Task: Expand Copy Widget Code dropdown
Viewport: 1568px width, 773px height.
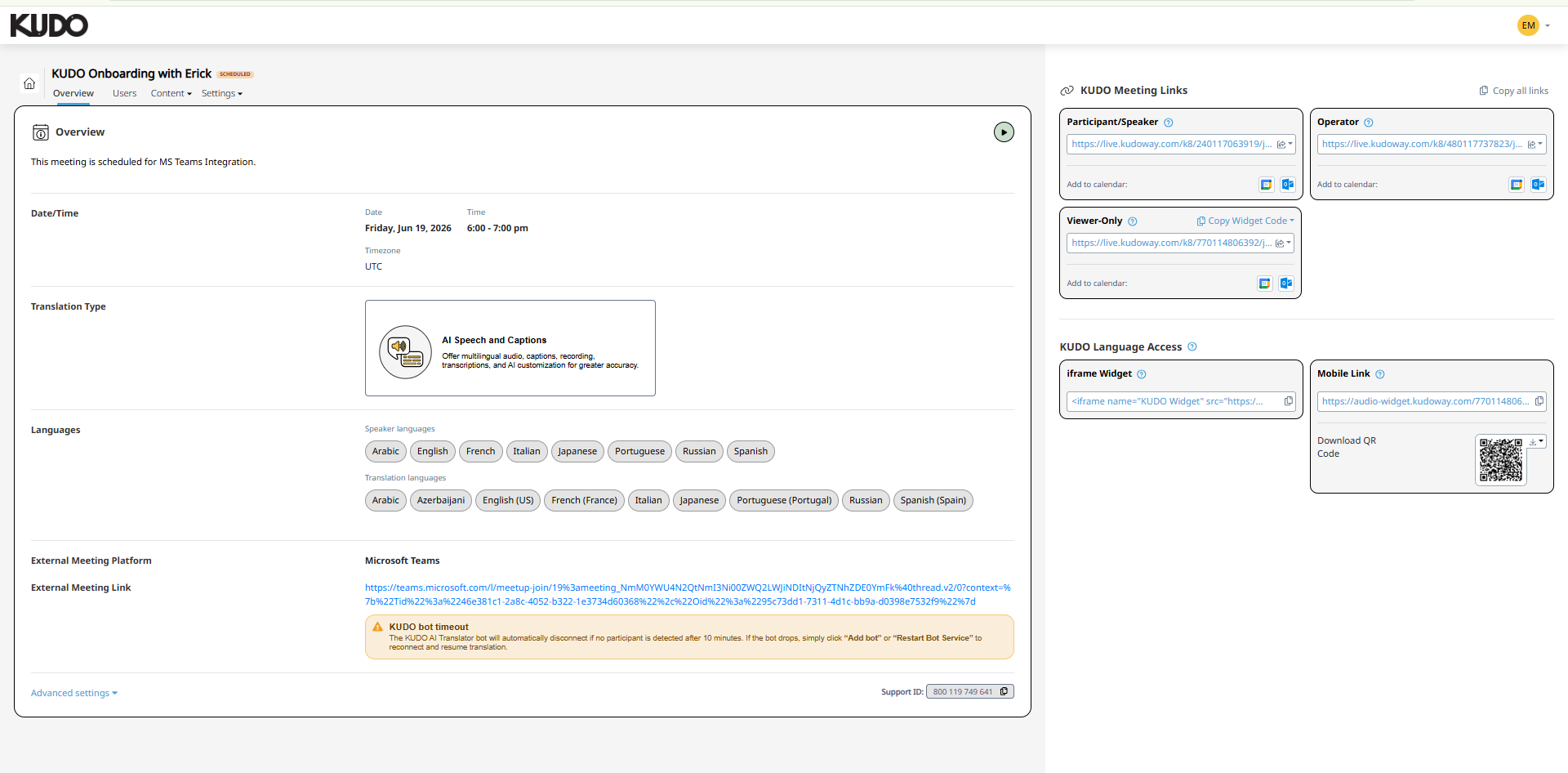Action: (1245, 221)
